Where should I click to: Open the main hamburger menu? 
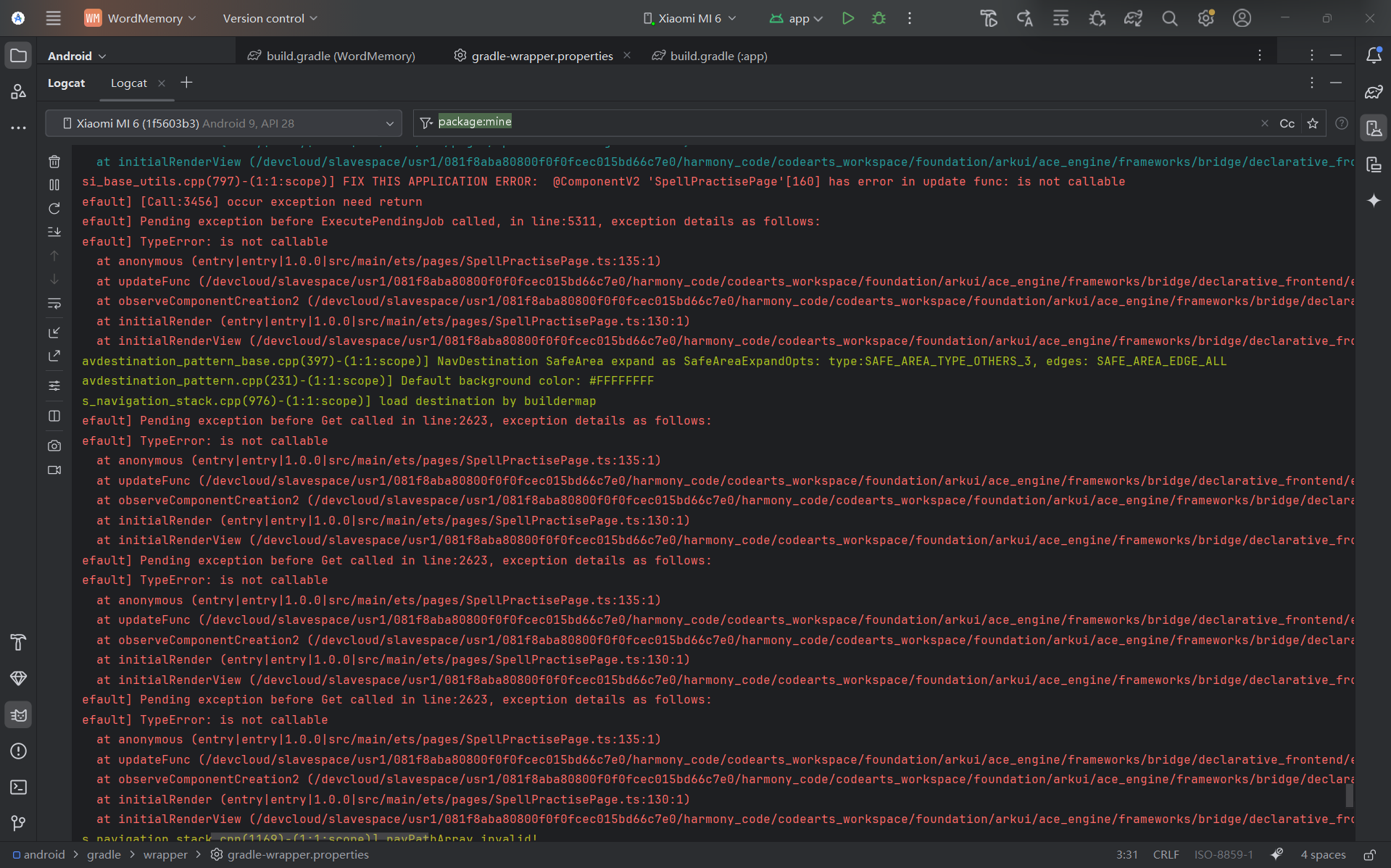point(53,18)
